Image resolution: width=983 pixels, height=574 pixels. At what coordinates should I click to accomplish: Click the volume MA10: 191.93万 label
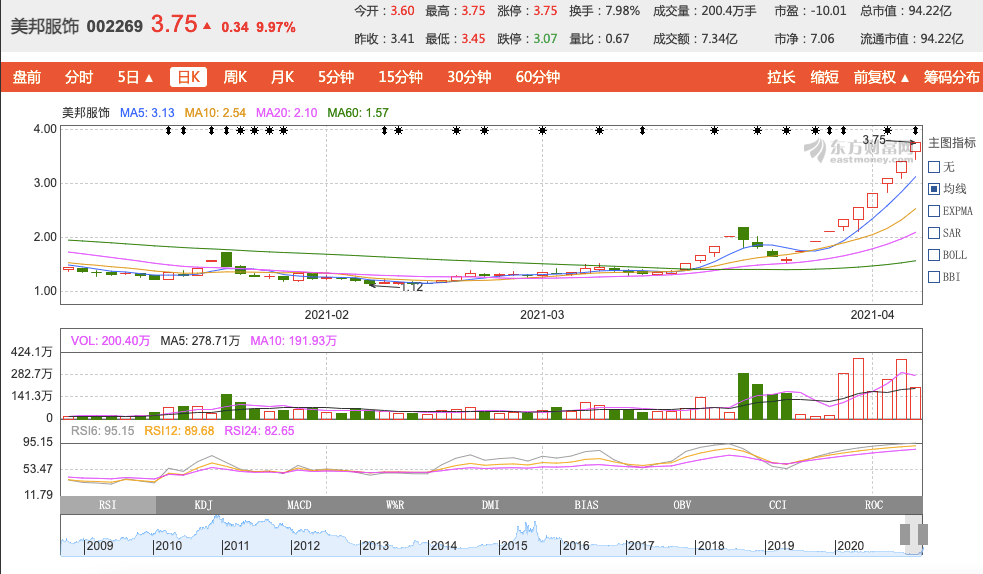pyautogui.click(x=293, y=341)
